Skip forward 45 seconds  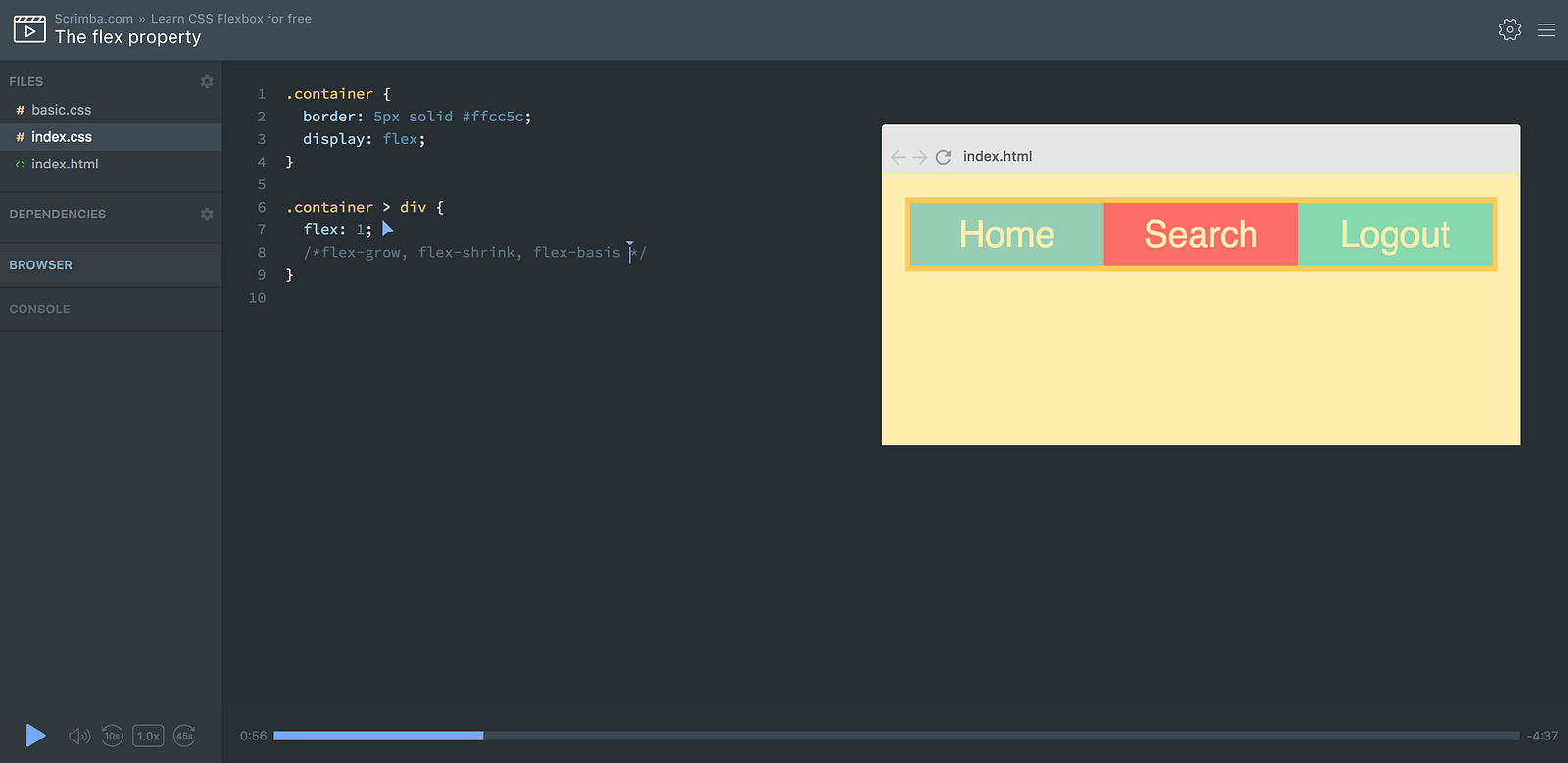point(184,736)
